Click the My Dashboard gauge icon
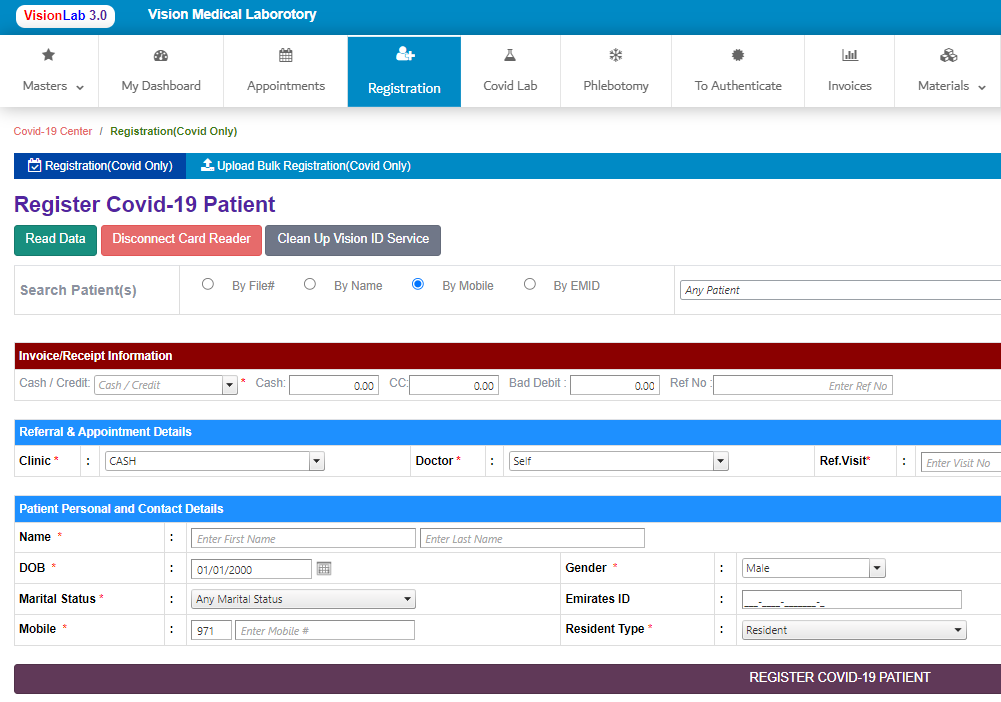The image size is (1001, 702). [161, 55]
